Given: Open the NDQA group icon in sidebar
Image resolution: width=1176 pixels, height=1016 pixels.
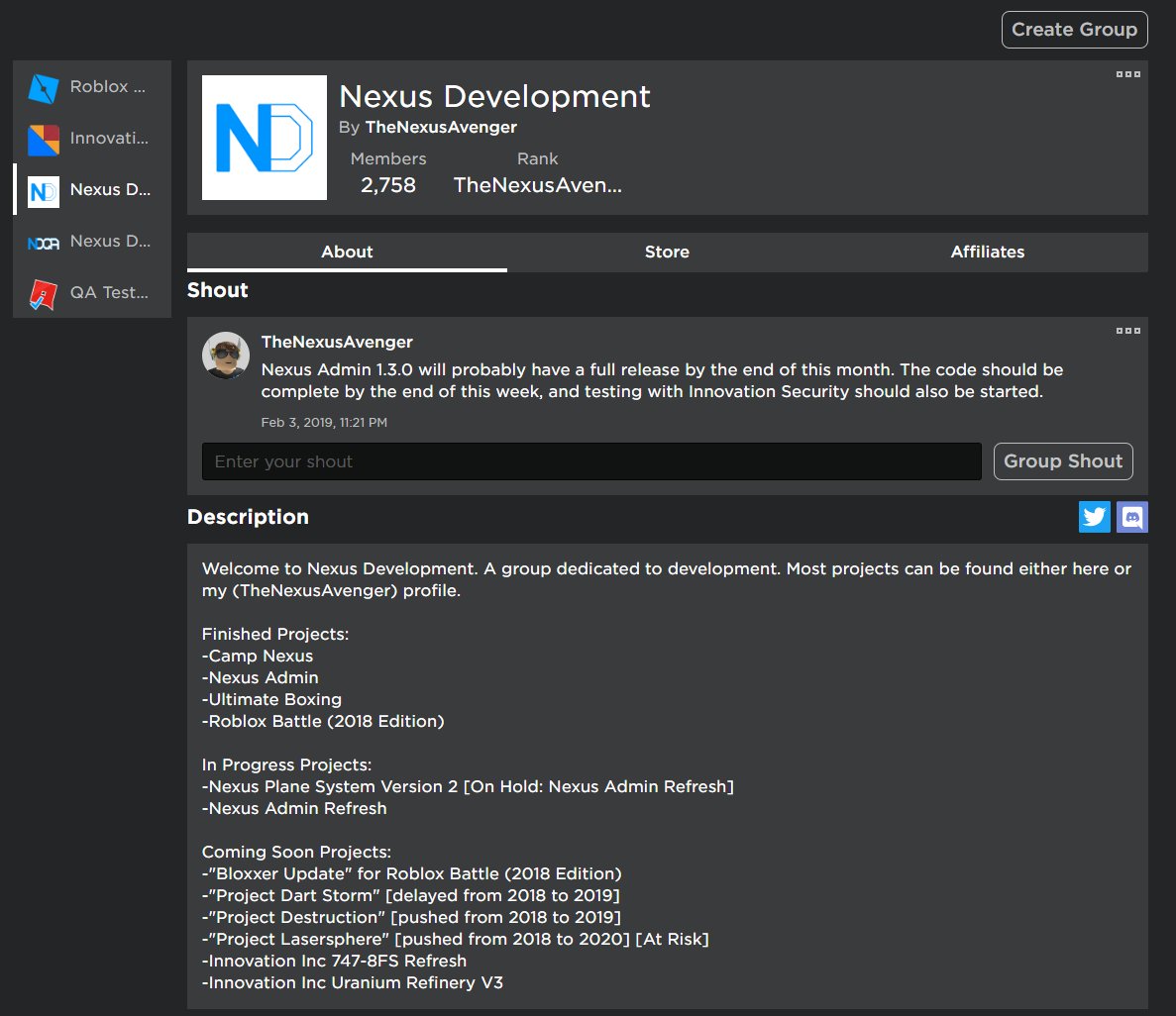Looking at the screenshot, I should 43,243.
